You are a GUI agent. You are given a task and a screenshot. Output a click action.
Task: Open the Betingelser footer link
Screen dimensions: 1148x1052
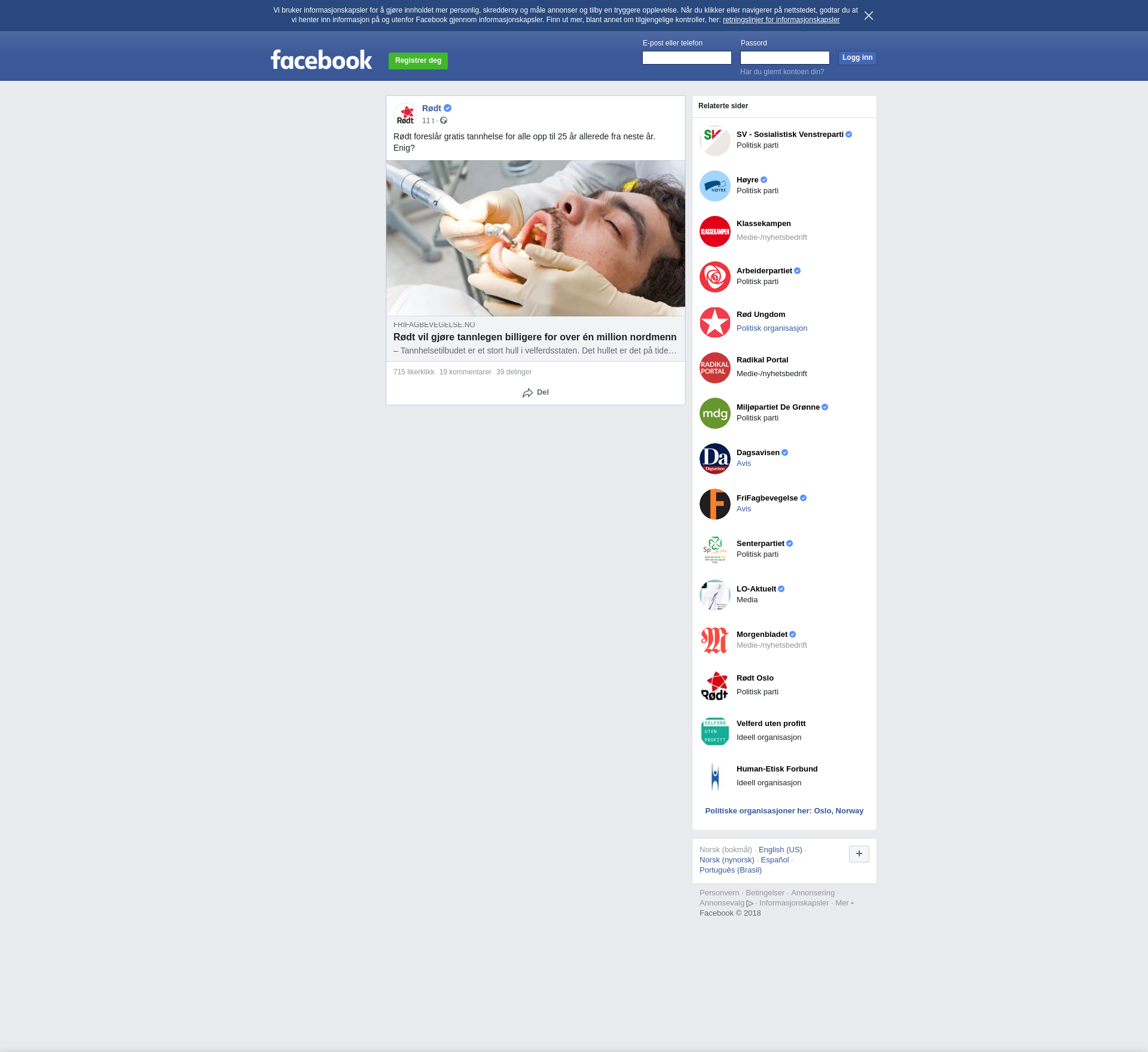[765, 893]
